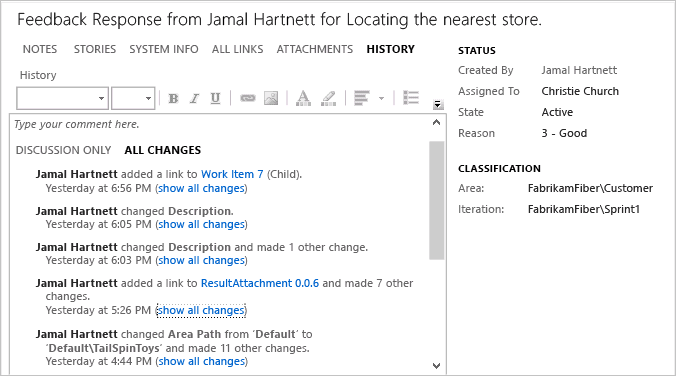Screen dimensions: 676x376
Task: Open the ALL LINKS tab
Action: tap(238, 49)
